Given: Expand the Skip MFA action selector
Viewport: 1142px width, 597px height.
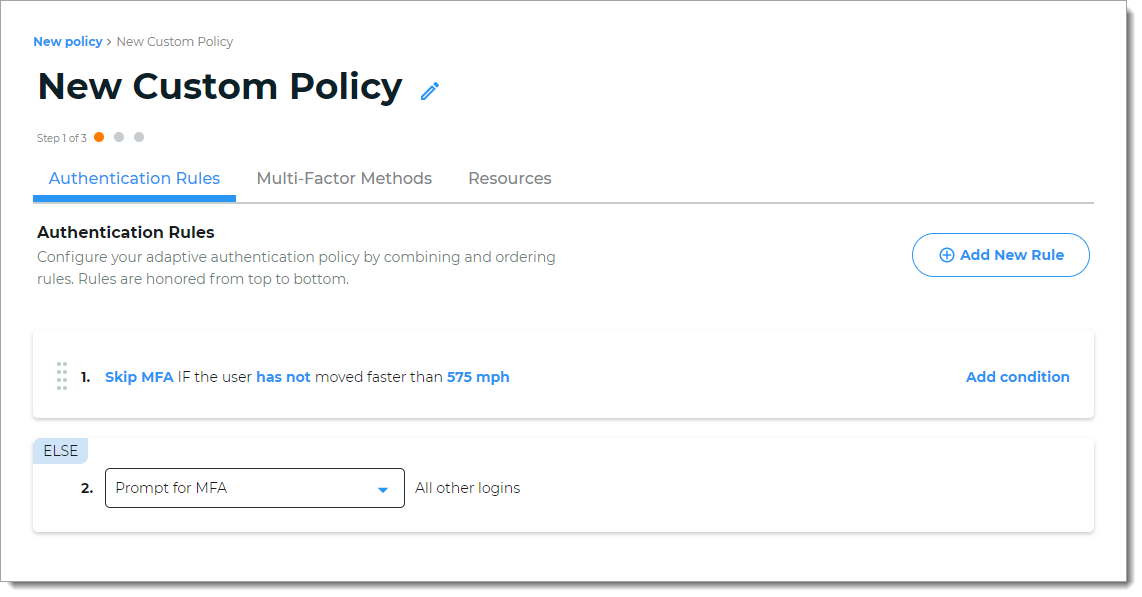Looking at the screenshot, I should [x=139, y=377].
